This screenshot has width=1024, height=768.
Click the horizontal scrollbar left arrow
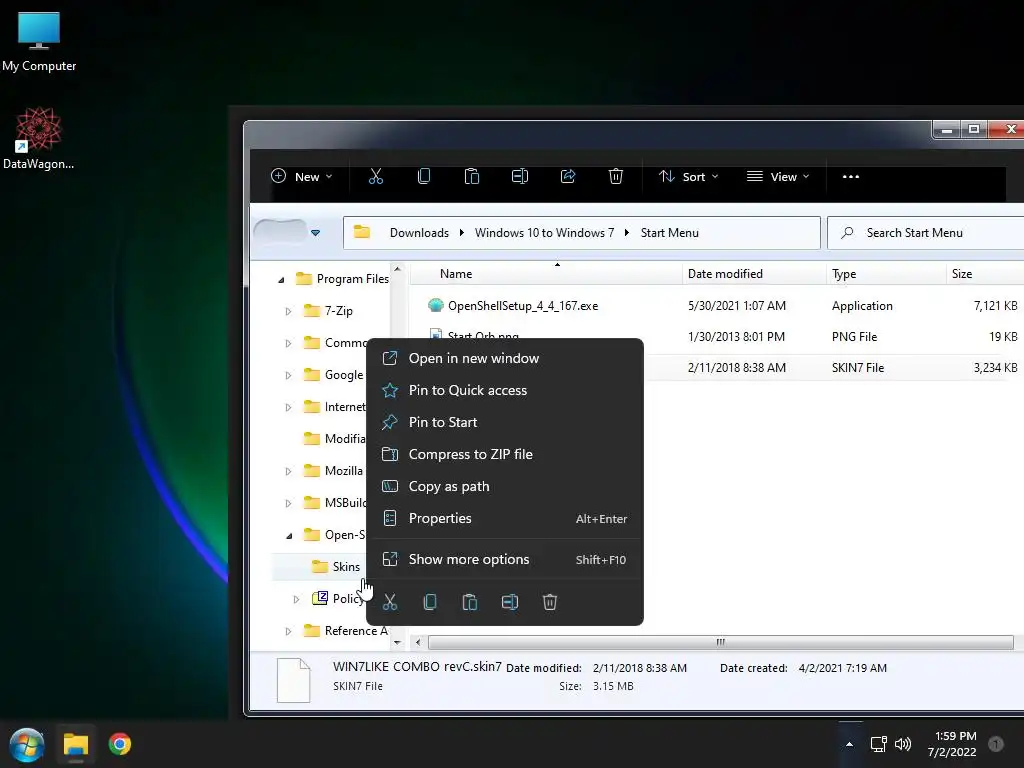click(418, 643)
